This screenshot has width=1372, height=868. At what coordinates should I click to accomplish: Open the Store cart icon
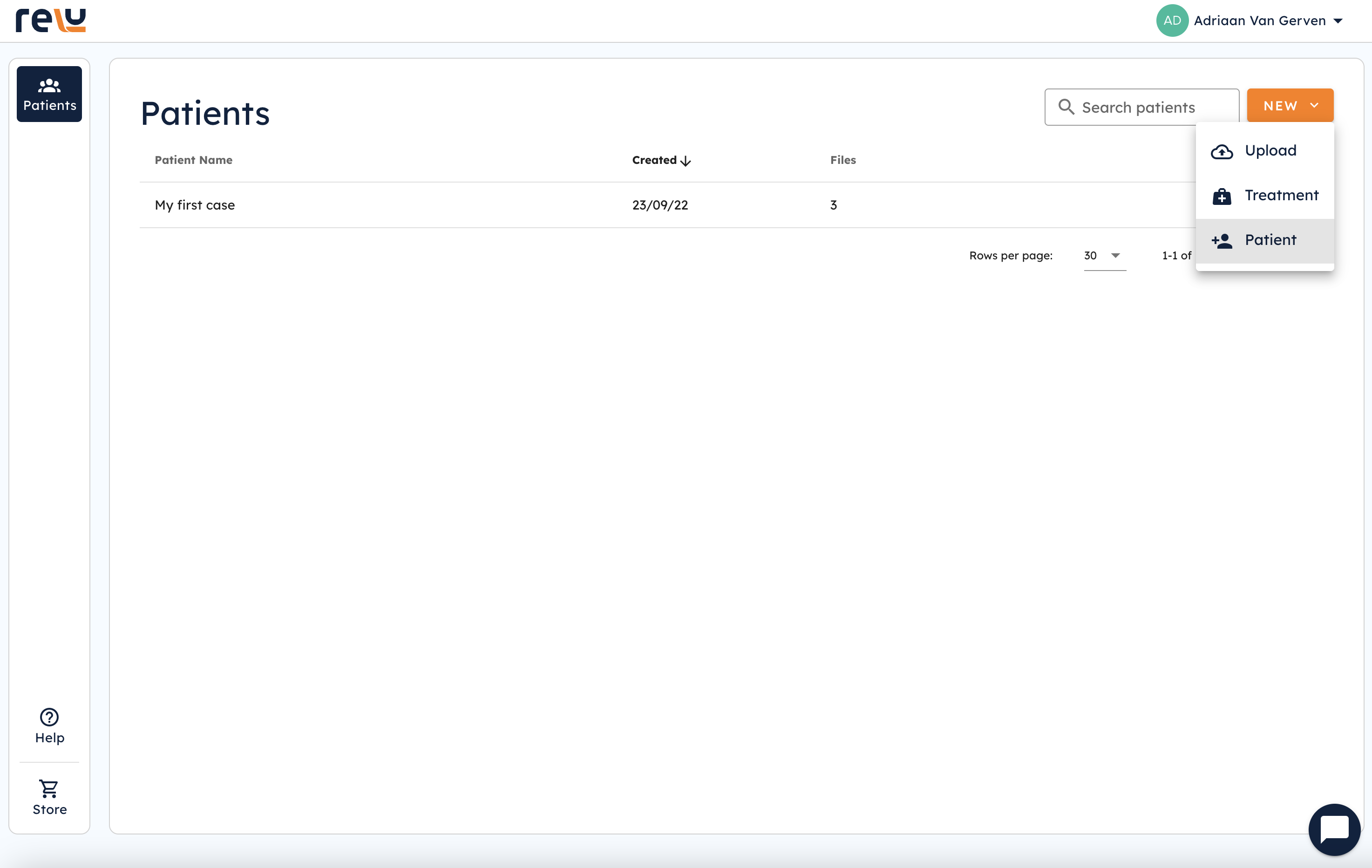coord(49,788)
